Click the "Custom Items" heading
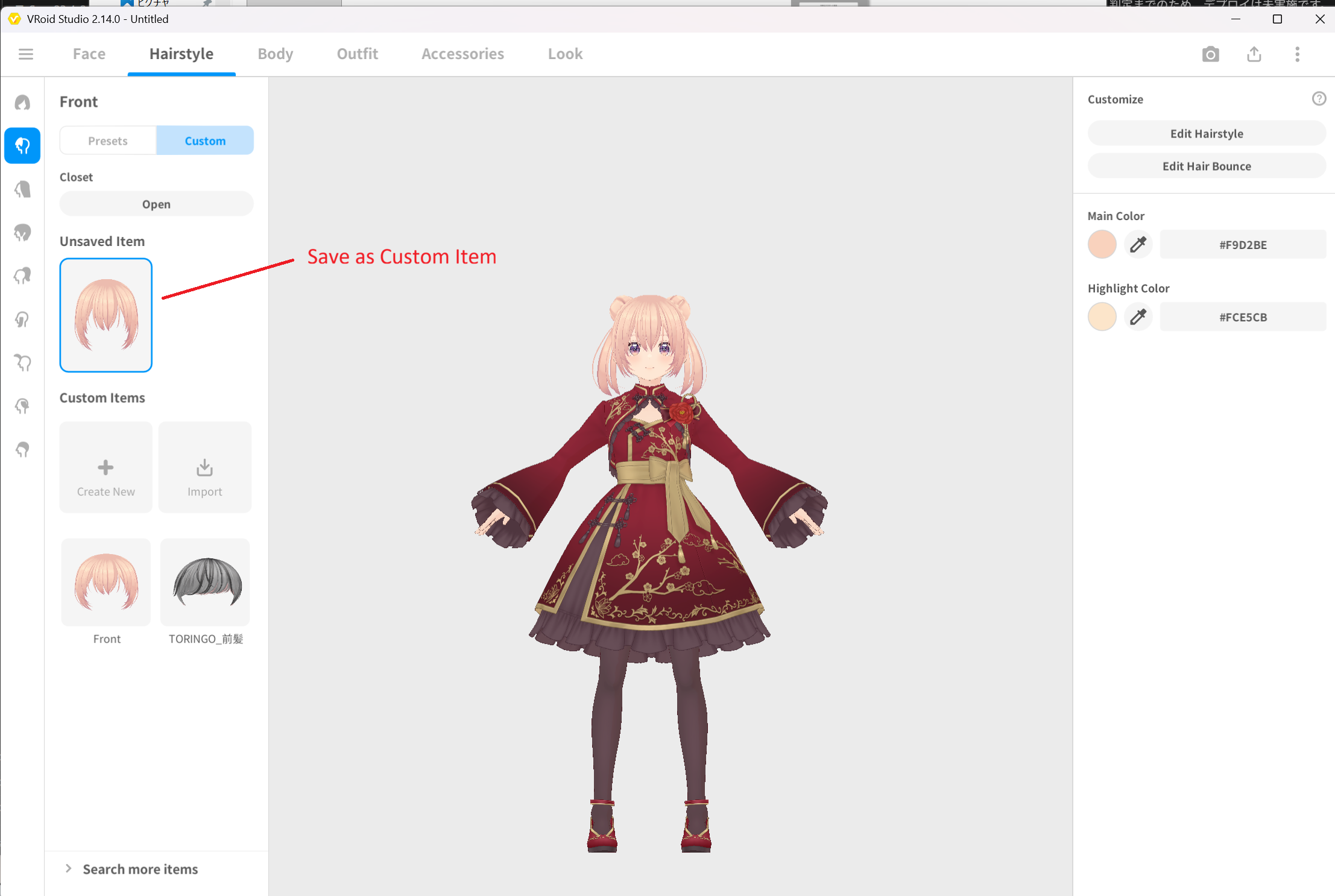This screenshot has width=1335, height=896. coord(102,398)
